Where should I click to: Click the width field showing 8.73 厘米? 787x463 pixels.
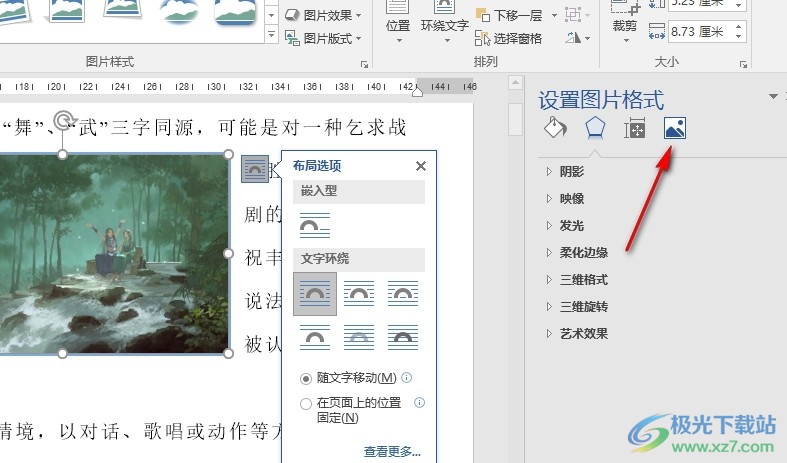(x=700, y=32)
